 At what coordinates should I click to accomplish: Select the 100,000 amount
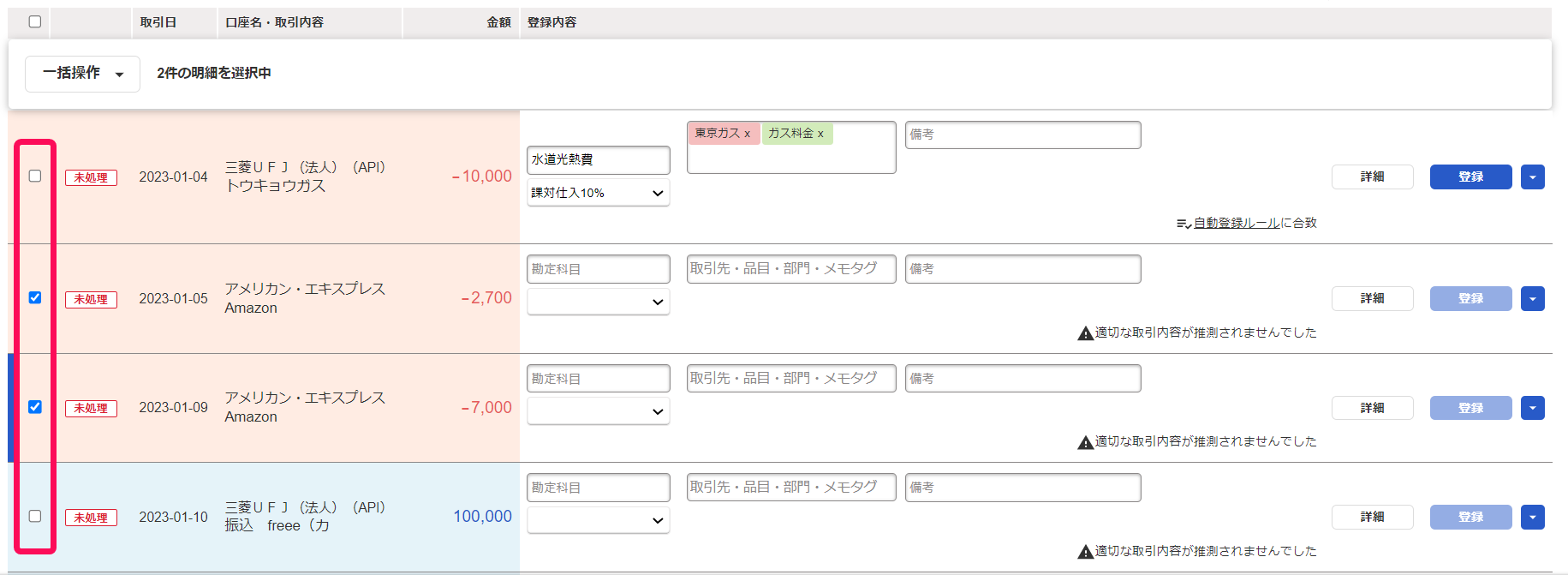click(x=483, y=517)
